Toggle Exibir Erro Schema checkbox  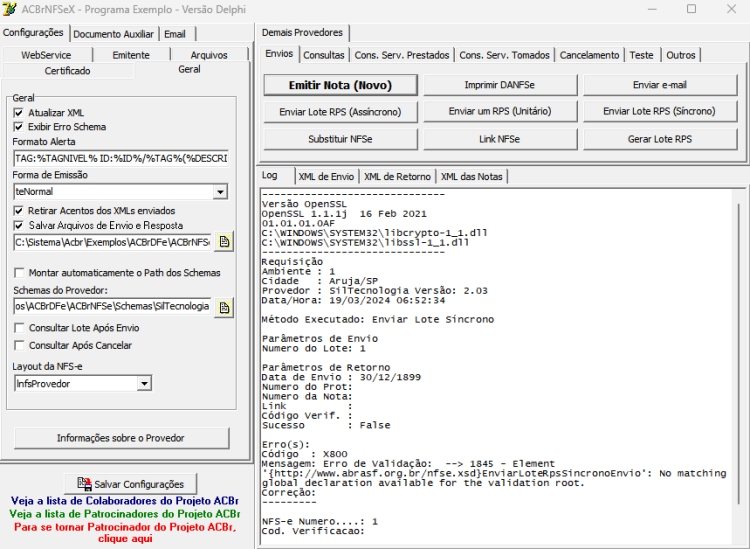(19, 127)
